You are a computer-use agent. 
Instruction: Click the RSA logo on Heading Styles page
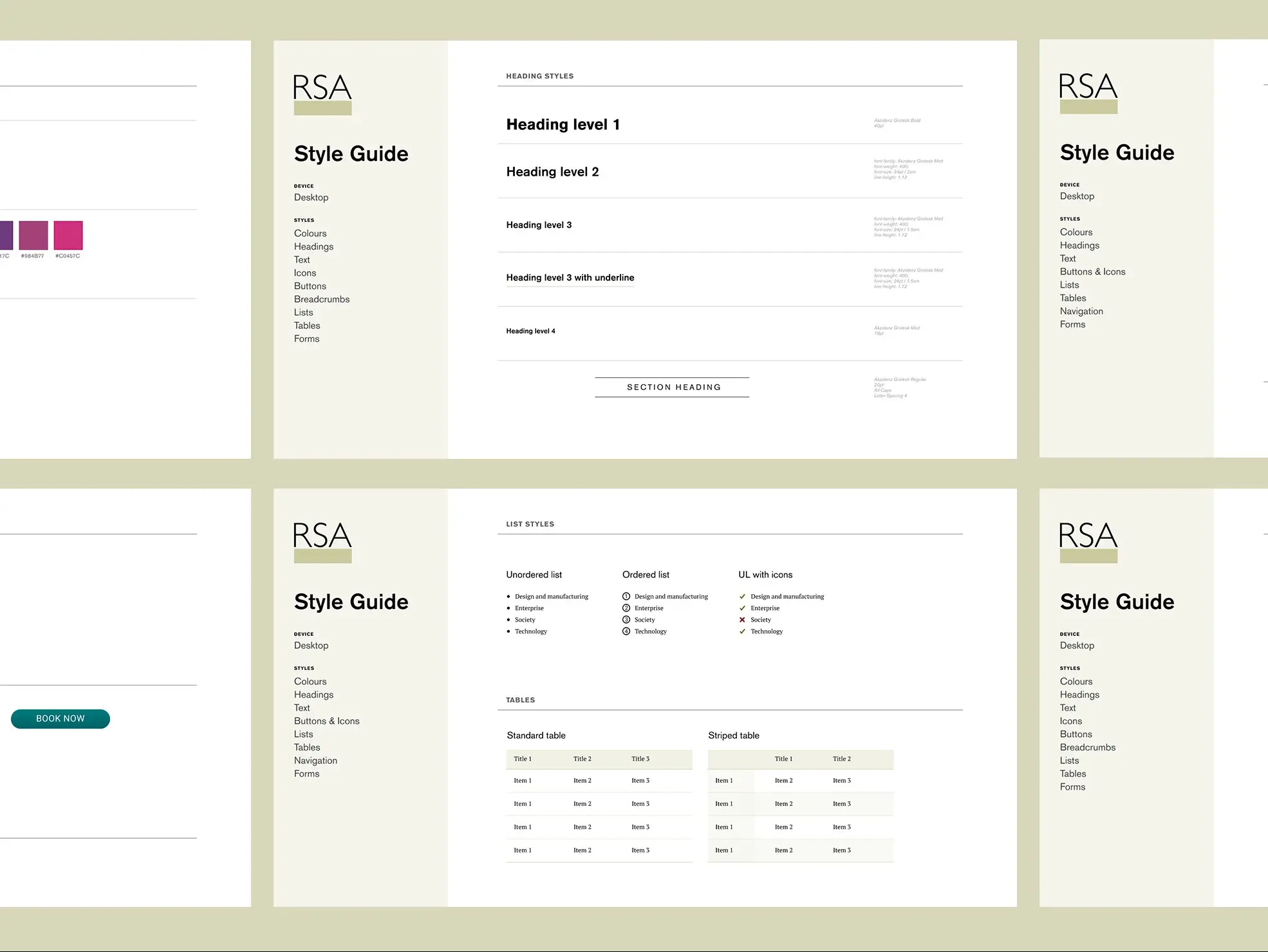point(322,94)
